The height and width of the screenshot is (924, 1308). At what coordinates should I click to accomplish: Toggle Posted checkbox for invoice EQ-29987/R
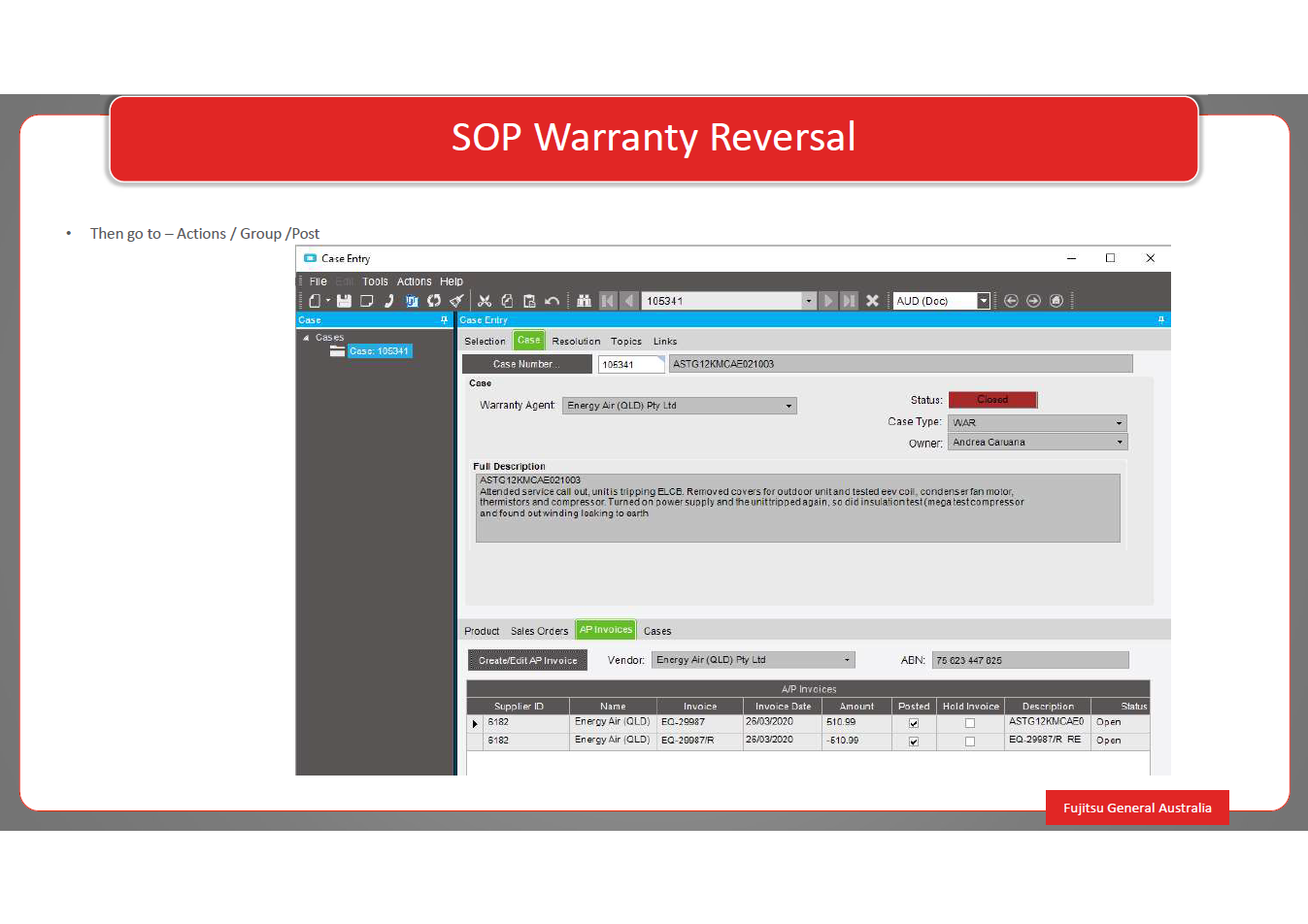click(914, 742)
